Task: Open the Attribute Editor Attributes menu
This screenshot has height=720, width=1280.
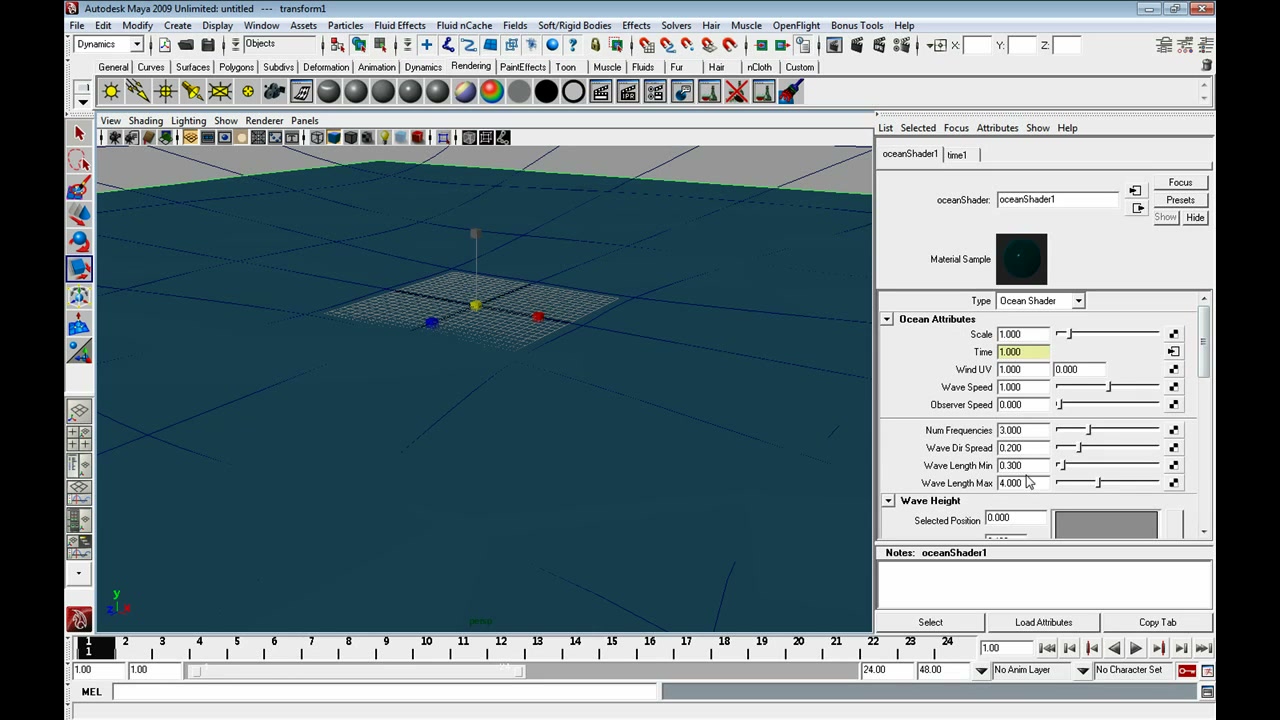Action: point(997,128)
